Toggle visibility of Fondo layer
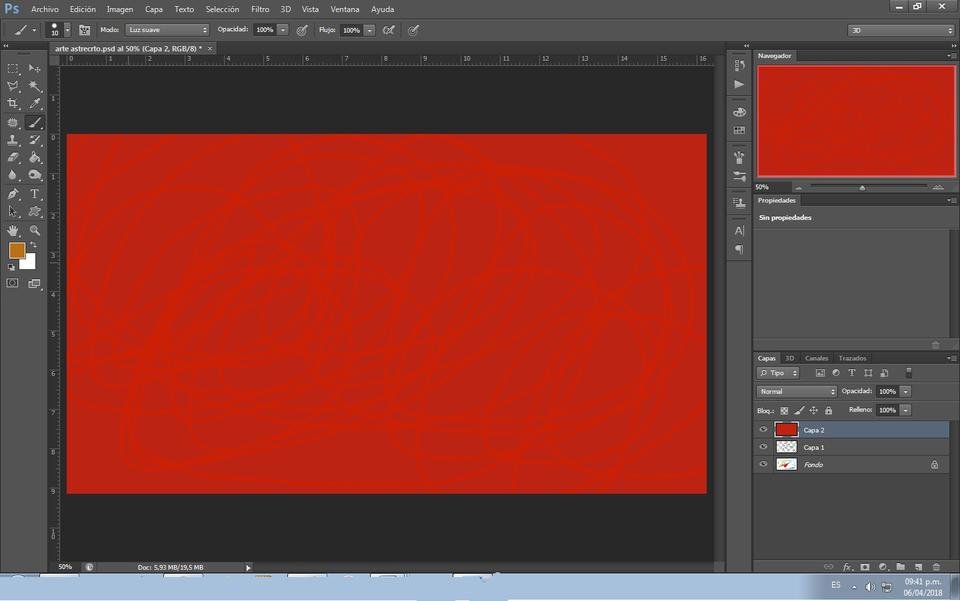The image size is (960, 601). click(x=763, y=464)
